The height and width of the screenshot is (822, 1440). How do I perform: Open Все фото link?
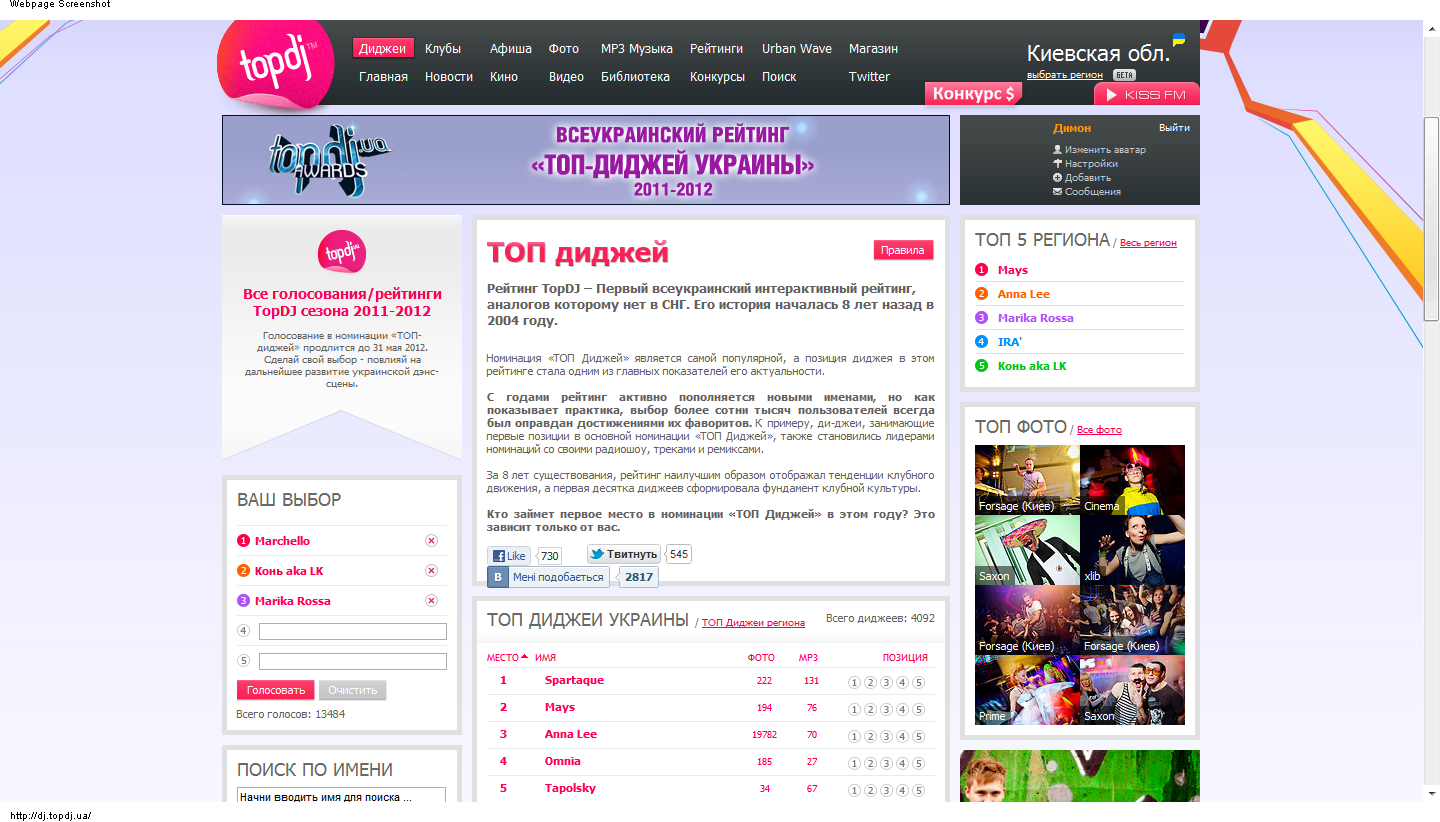pos(1099,430)
